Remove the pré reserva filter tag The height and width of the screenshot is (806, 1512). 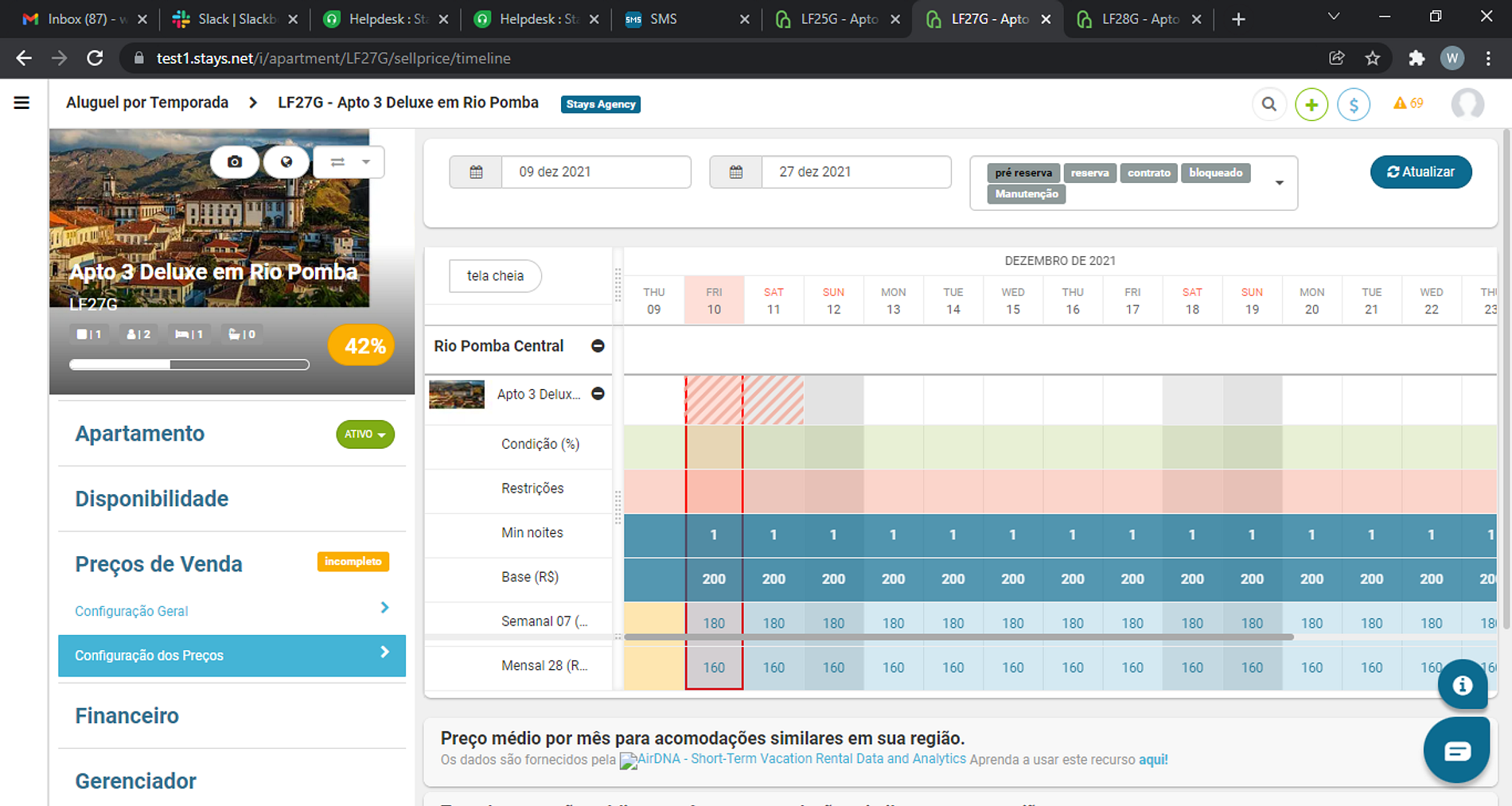click(1023, 173)
